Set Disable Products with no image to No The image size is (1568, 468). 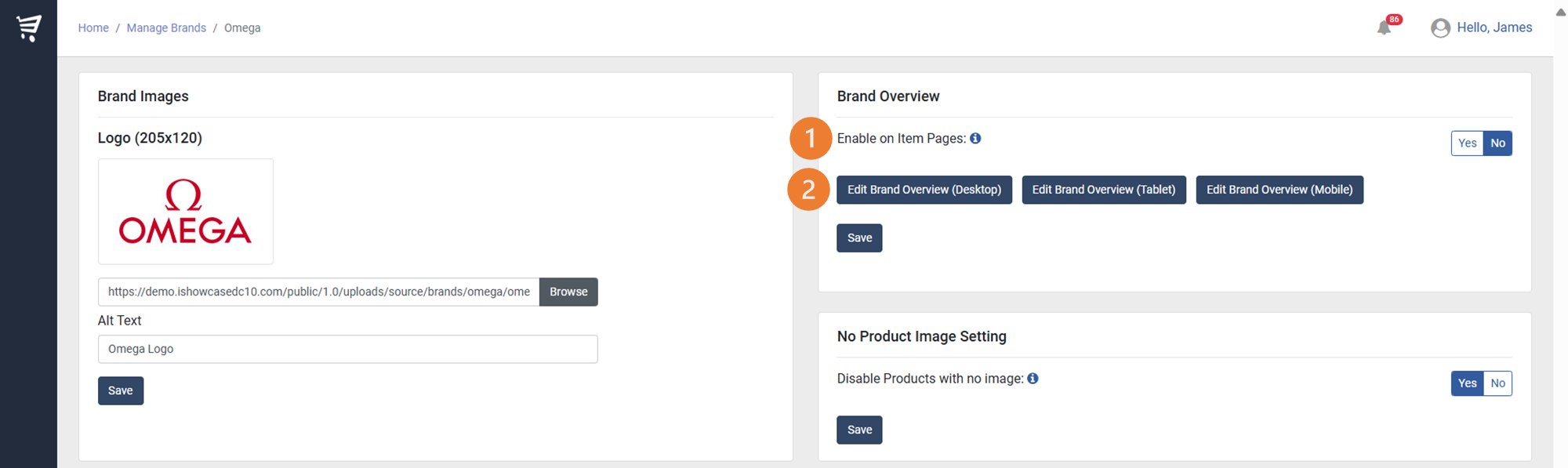coord(1497,383)
